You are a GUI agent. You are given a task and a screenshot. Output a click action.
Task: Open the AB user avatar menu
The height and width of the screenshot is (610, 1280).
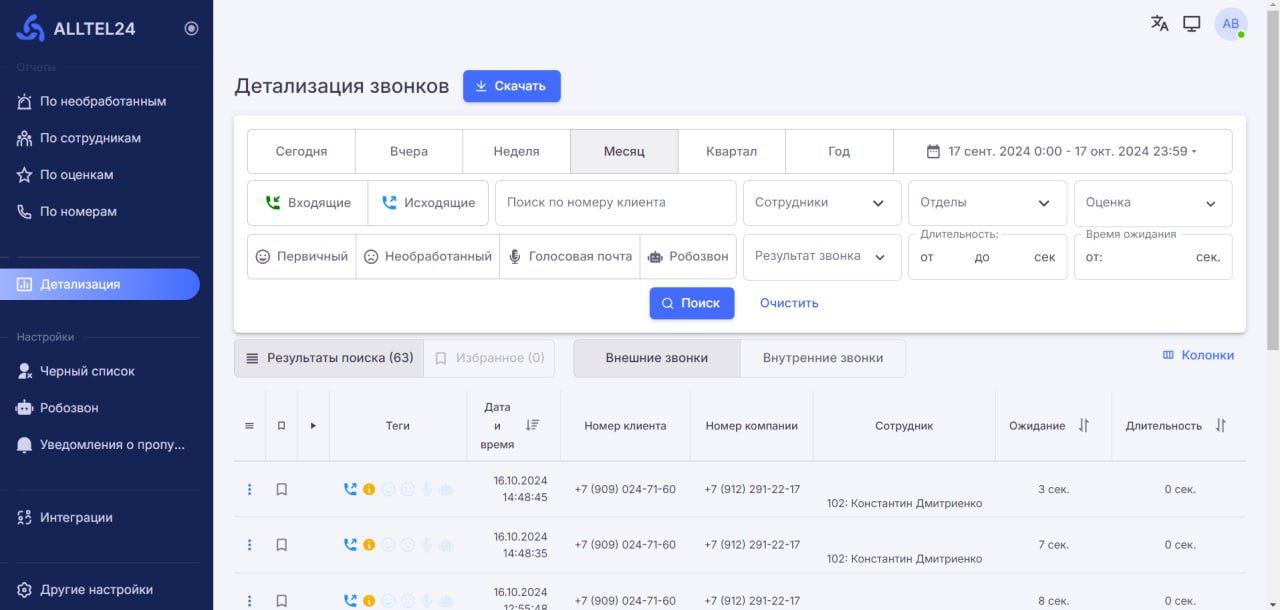coord(1231,24)
